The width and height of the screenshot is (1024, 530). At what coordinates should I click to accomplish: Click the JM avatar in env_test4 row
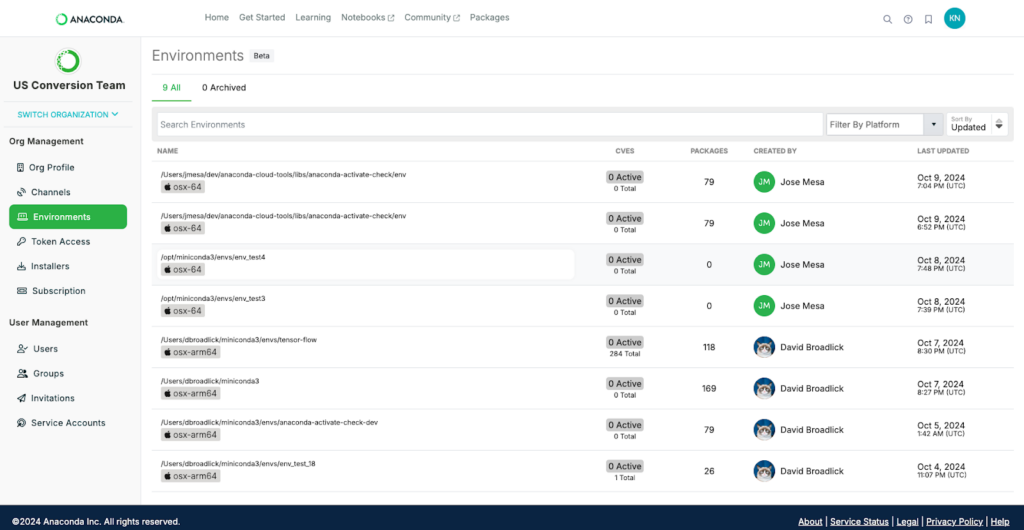pos(764,264)
